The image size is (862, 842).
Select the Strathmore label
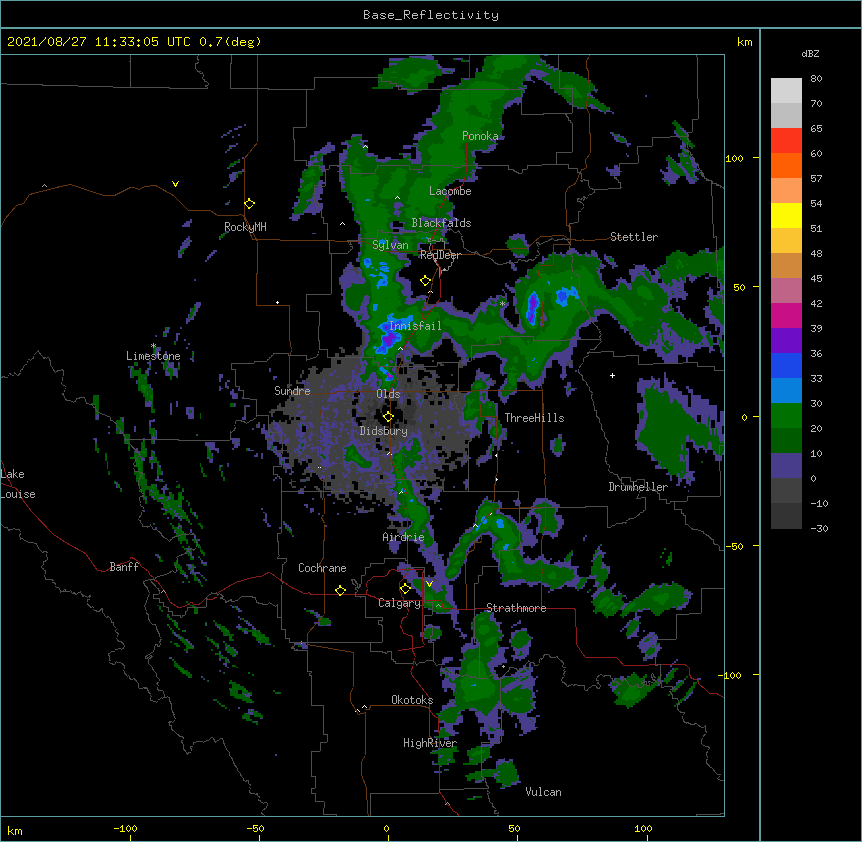tap(516, 608)
